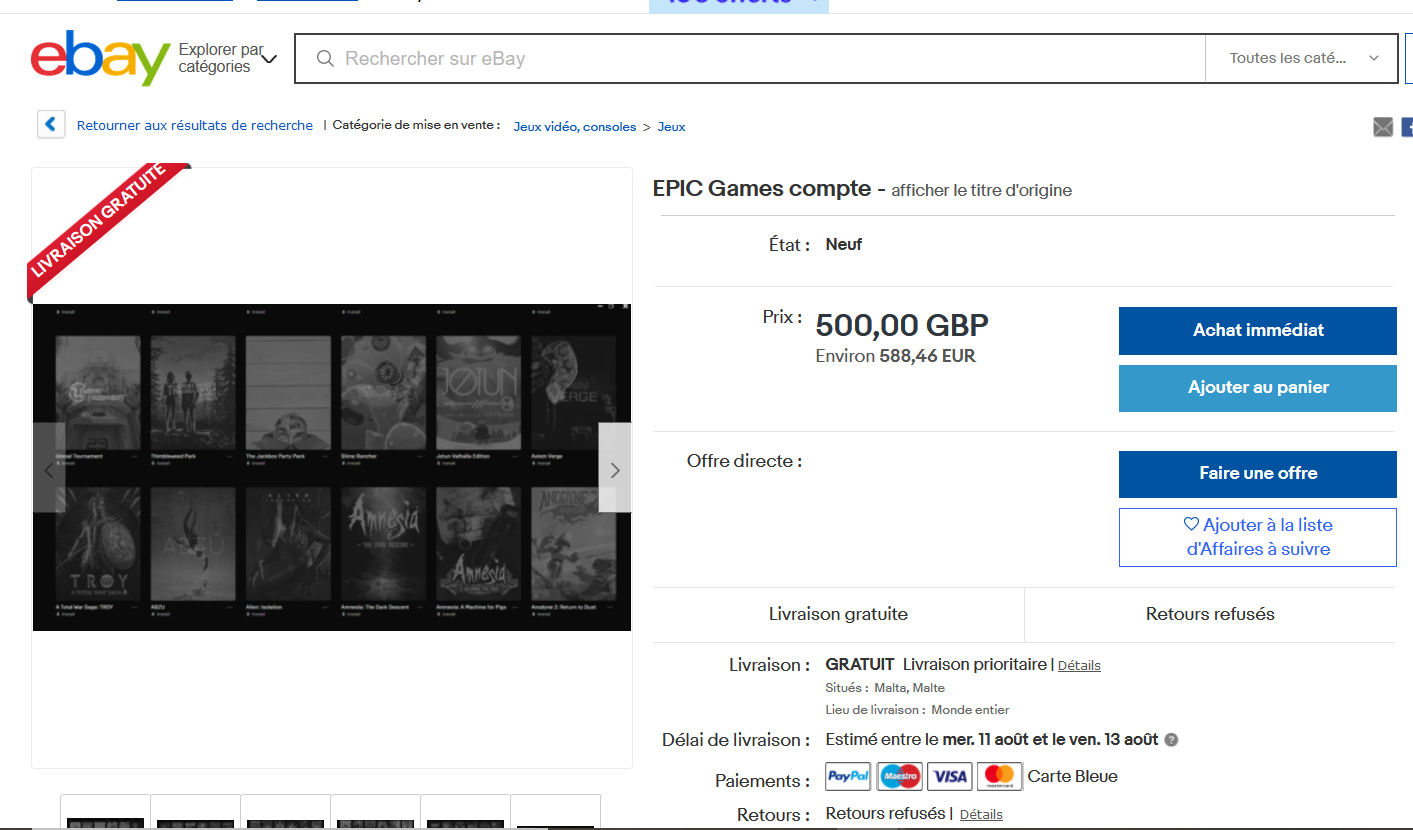
Task: Click the Maestro payment icon
Action: (x=900, y=776)
